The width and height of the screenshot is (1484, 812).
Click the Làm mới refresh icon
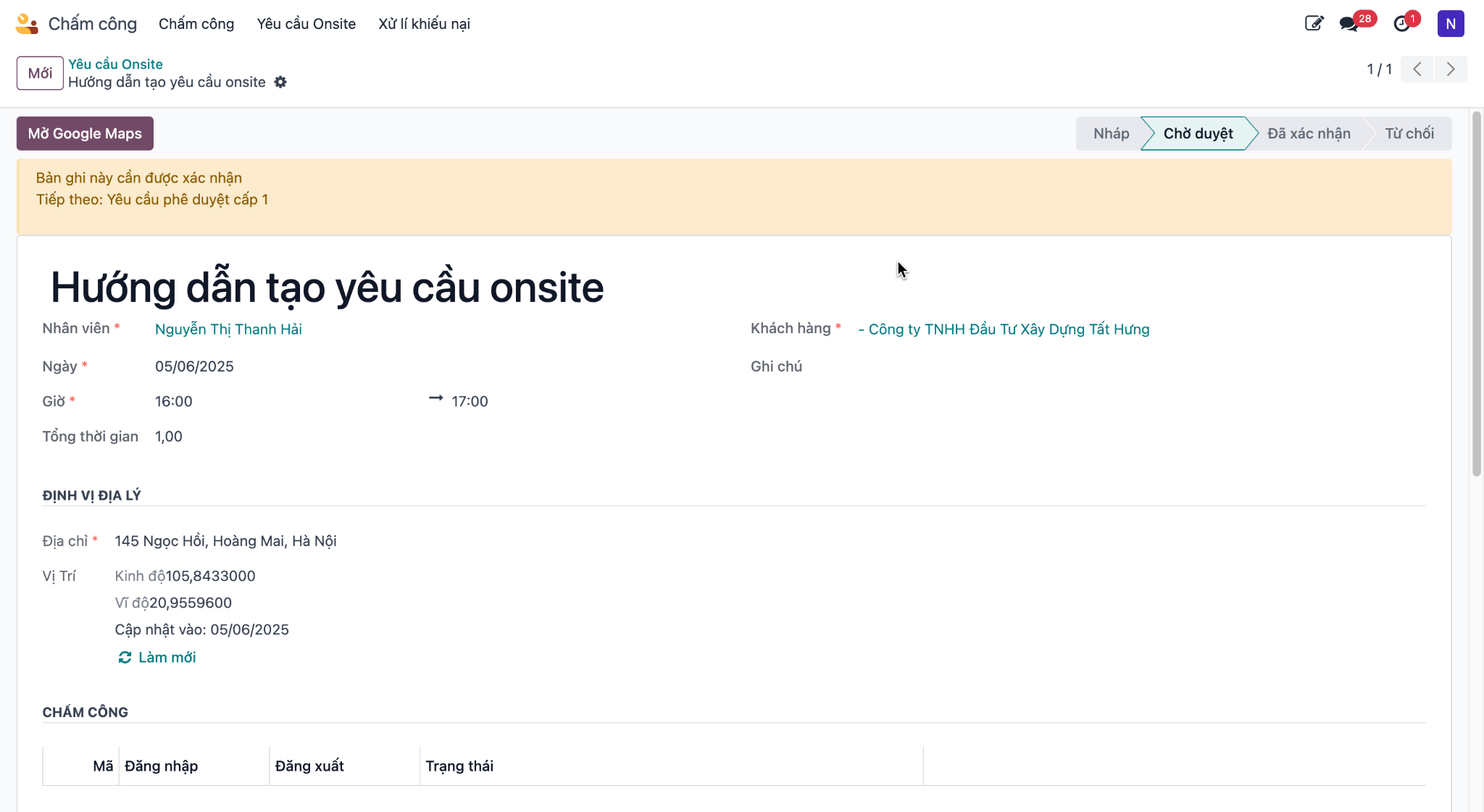coord(125,658)
